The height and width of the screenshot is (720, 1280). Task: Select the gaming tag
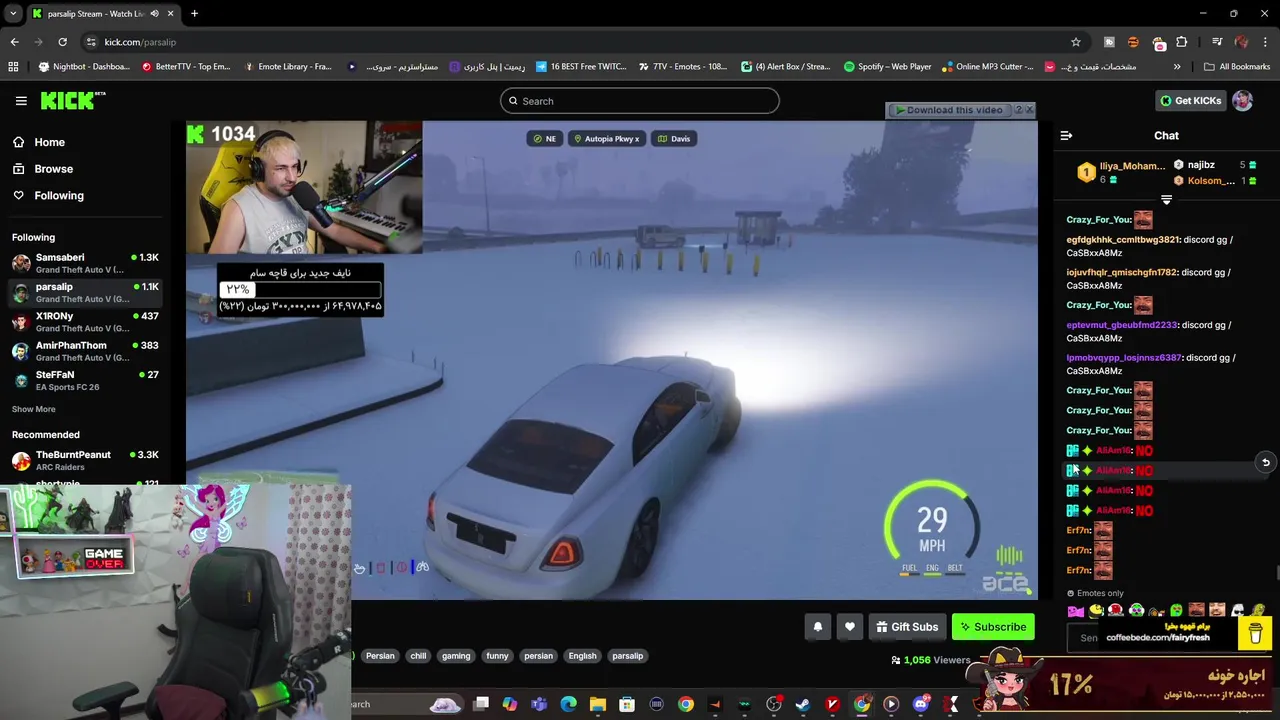point(456,656)
